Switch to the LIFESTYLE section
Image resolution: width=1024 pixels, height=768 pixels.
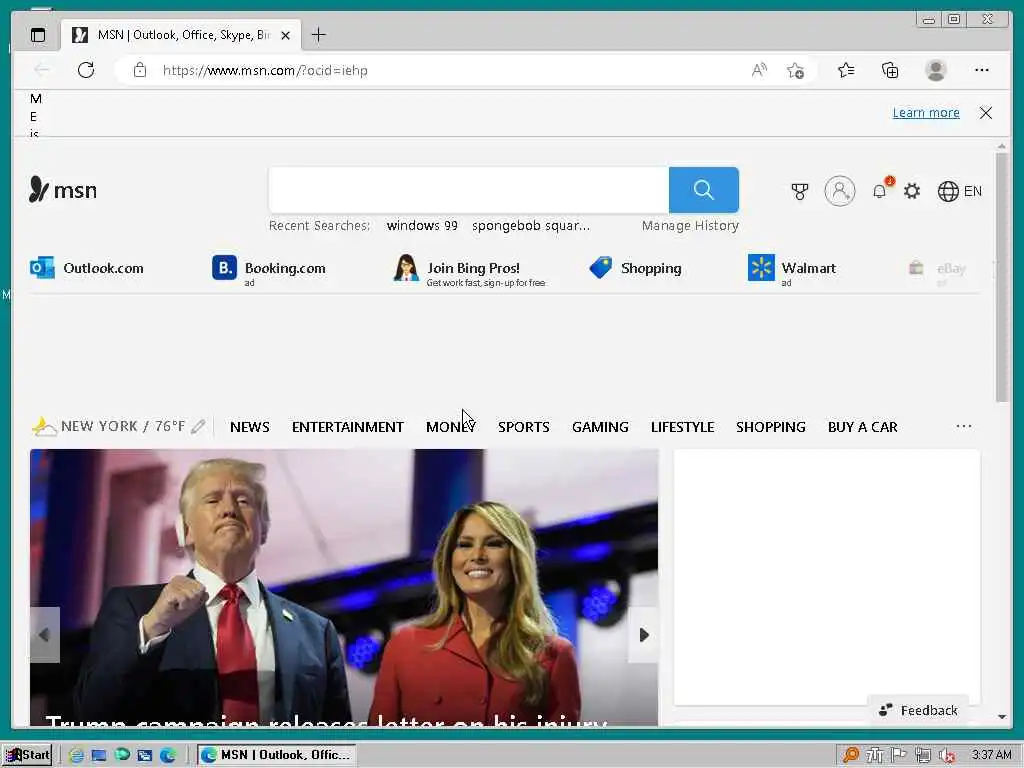[x=682, y=427]
